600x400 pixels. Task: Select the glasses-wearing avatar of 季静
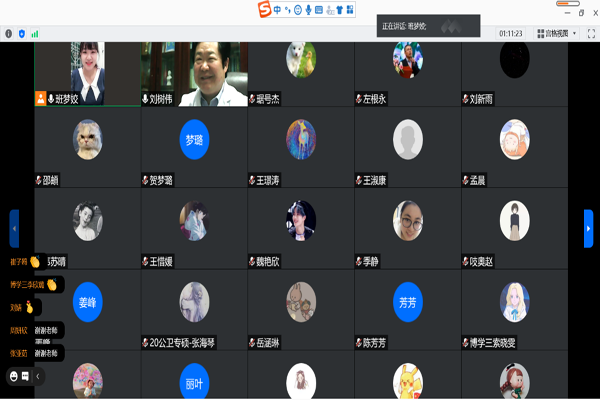[x=408, y=221]
